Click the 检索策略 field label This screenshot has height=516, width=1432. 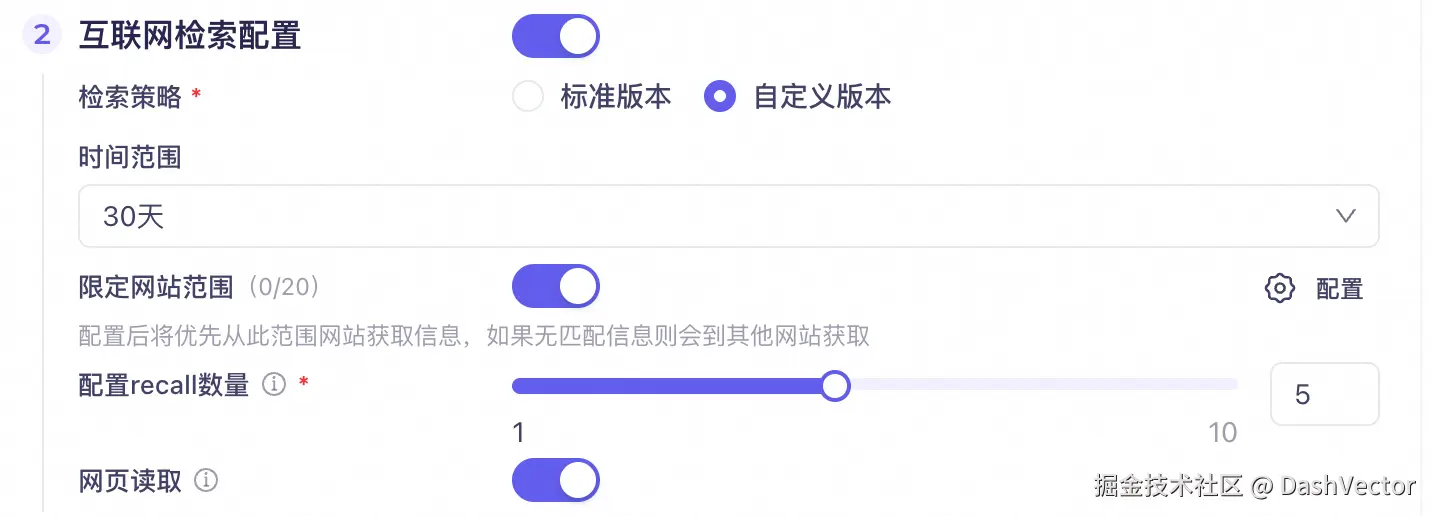pyautogui.click(x=130, y=97)
